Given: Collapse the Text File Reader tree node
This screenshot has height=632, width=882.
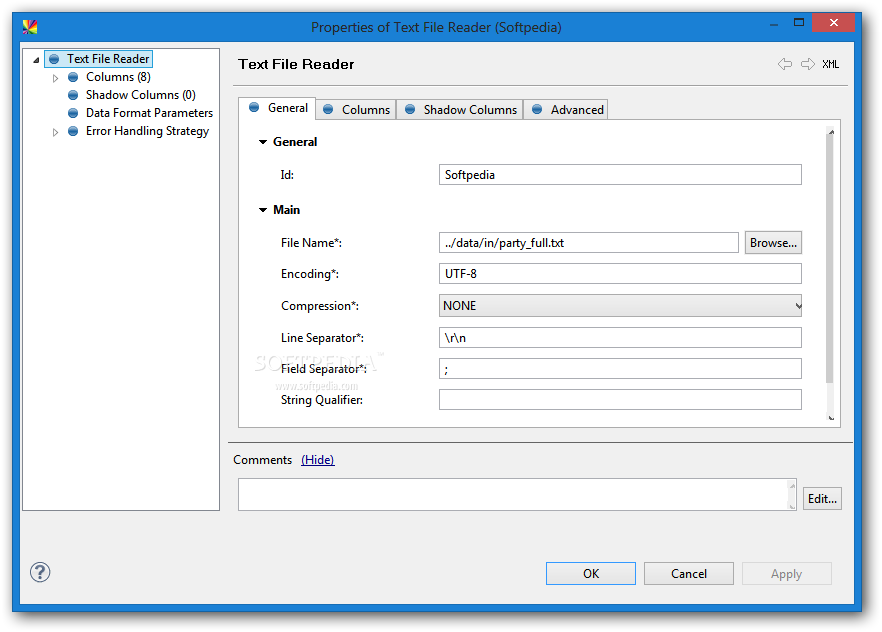Looking at the screenshot, I should [37, 60].
